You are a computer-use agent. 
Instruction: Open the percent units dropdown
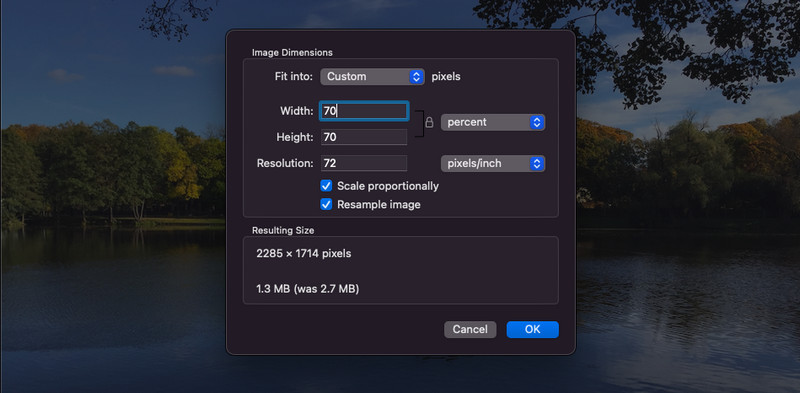pyautogui.click(x=493, y=122)
